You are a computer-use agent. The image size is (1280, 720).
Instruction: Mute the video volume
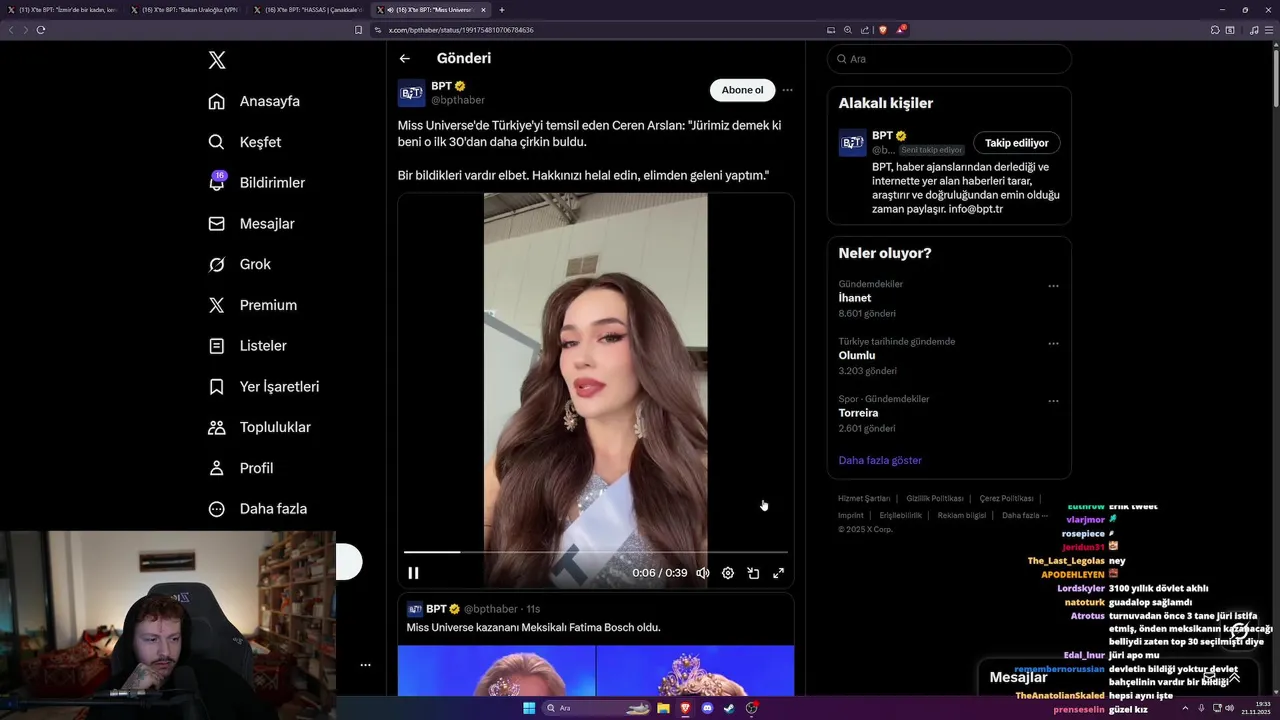point(703,573)
